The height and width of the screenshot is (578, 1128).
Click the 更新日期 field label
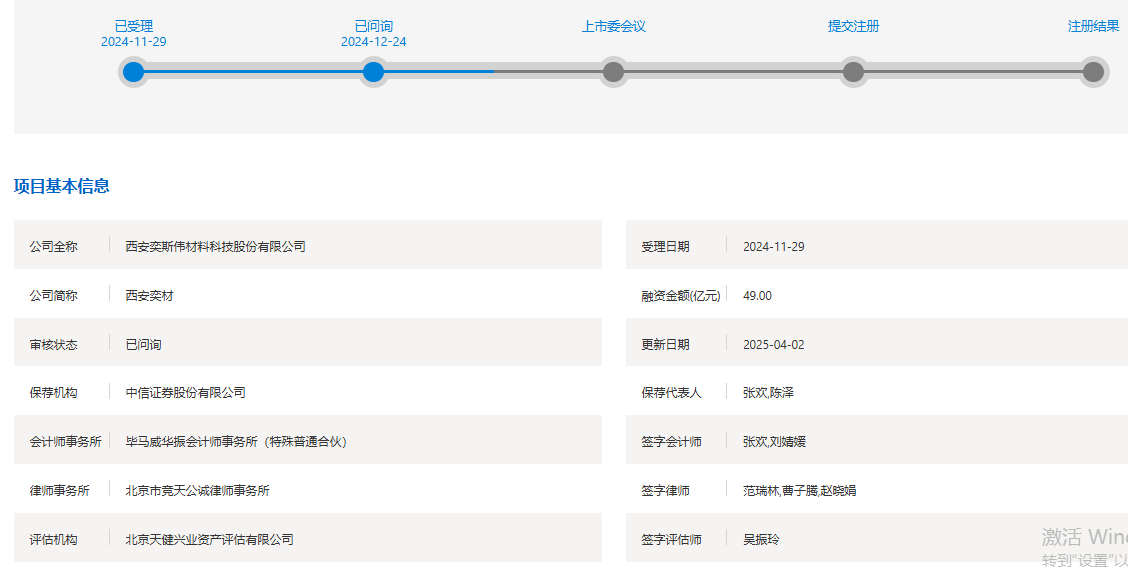[x=665, y=344]
